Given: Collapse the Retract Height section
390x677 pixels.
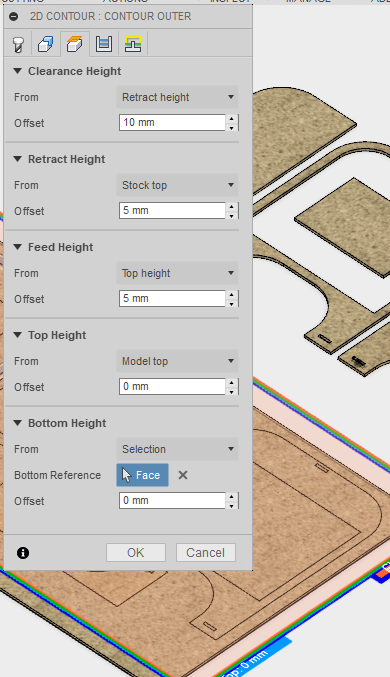Looking at the screenshot, I should tap(17, 159).
